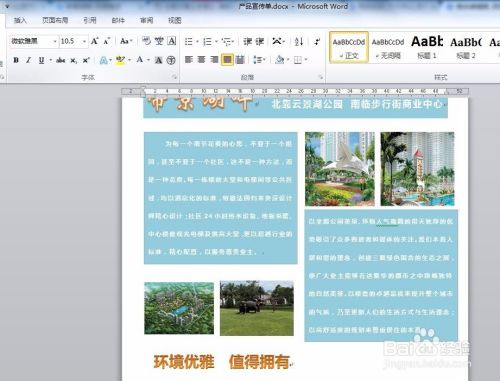Open the 邮件 ribbon tab
This screenshot has height=381, width=500.
(x=118, y=20)
